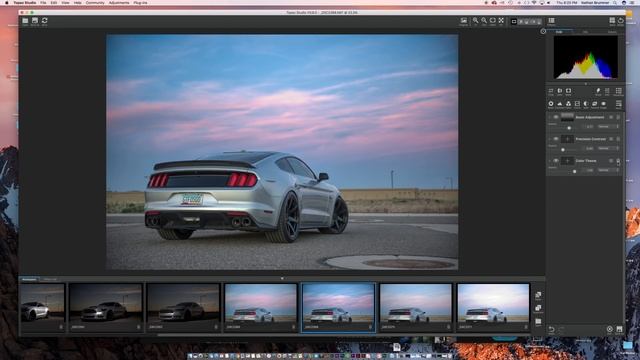This screenshot has width=640, height=360.
Task: Open the File menu in the menu bar
Action: point(43,2)
